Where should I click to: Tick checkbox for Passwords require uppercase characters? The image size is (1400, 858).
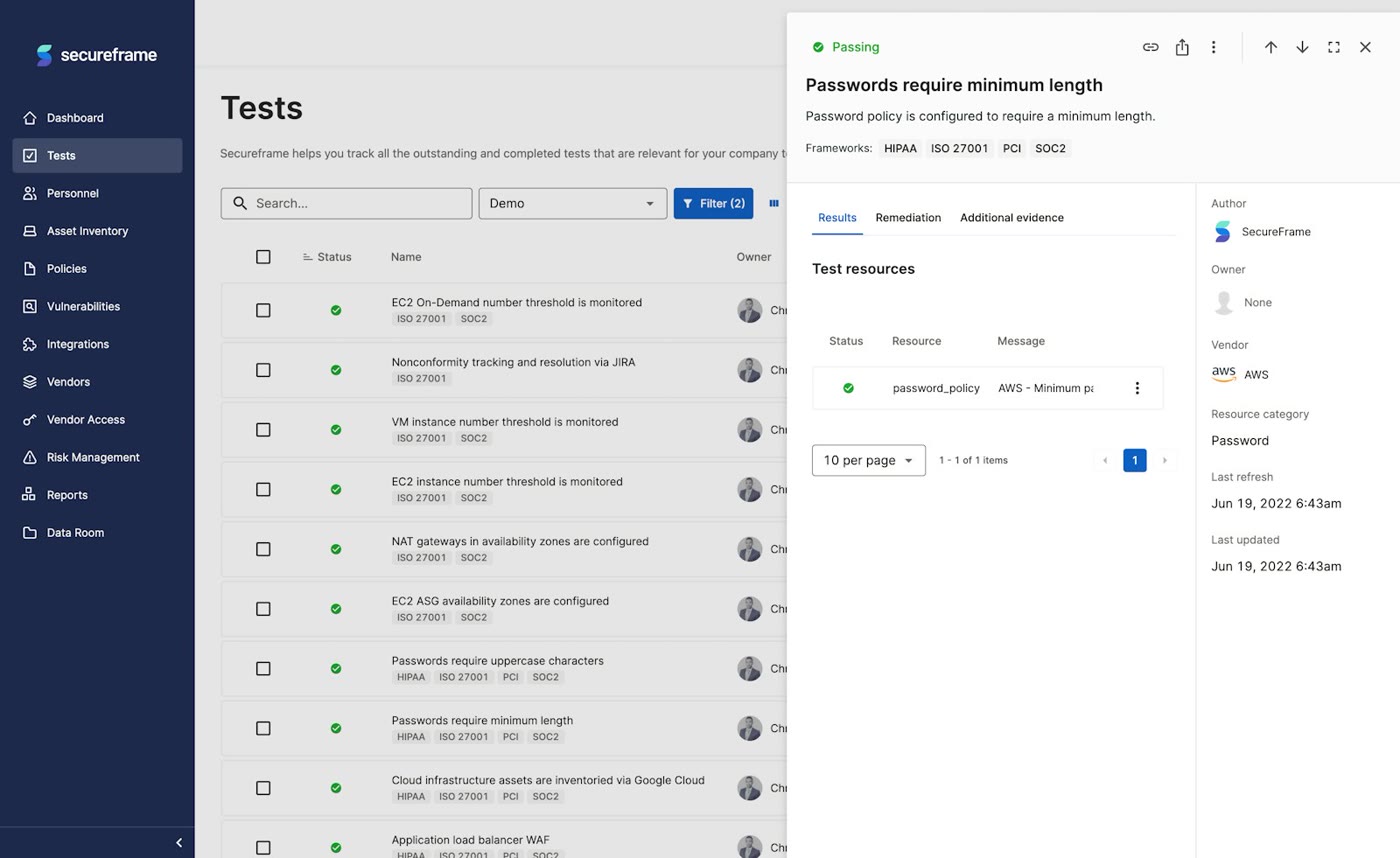click(263, 669)
